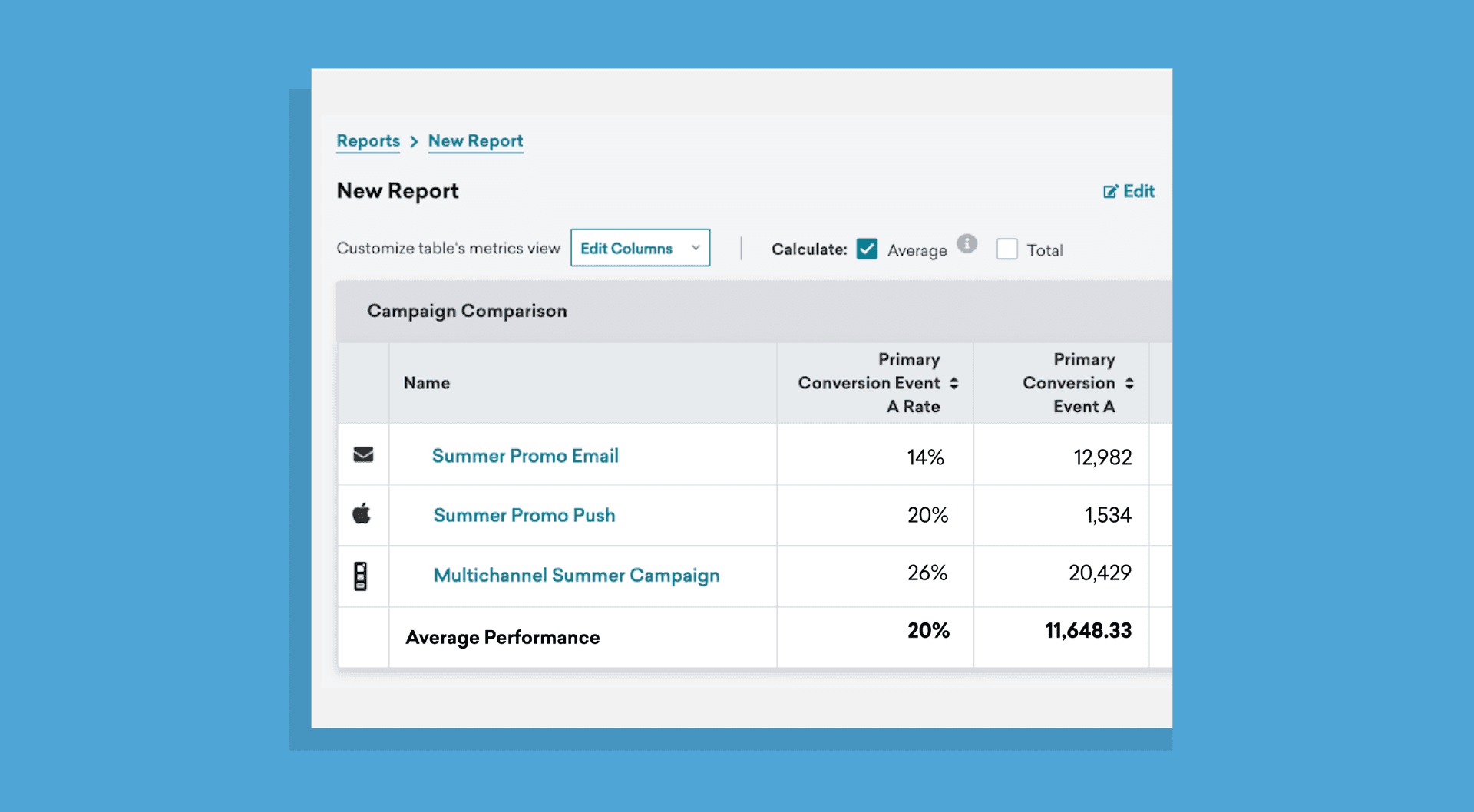This screenshot has height=812, width=1474.
Task: Select New Report in the breadcrumb trail
Action: click(475, 141)
